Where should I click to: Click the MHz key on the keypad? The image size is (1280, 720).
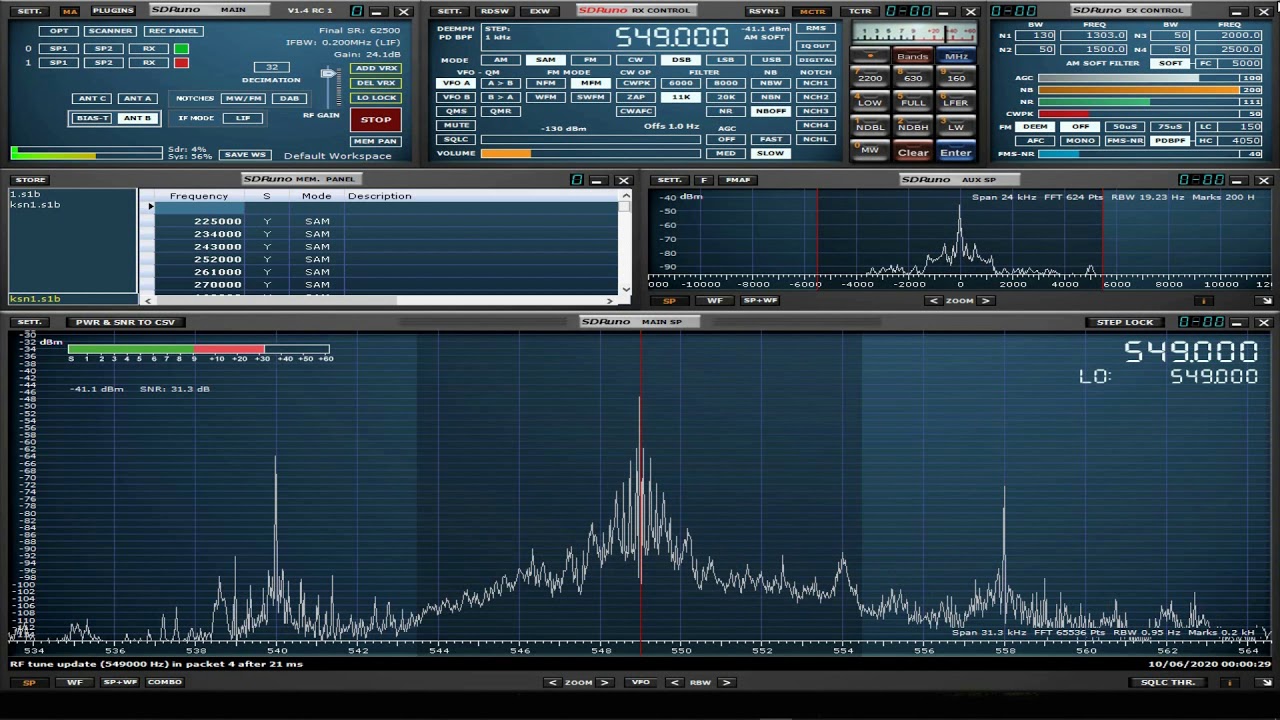pyautogui.click(x=956, y=57)
